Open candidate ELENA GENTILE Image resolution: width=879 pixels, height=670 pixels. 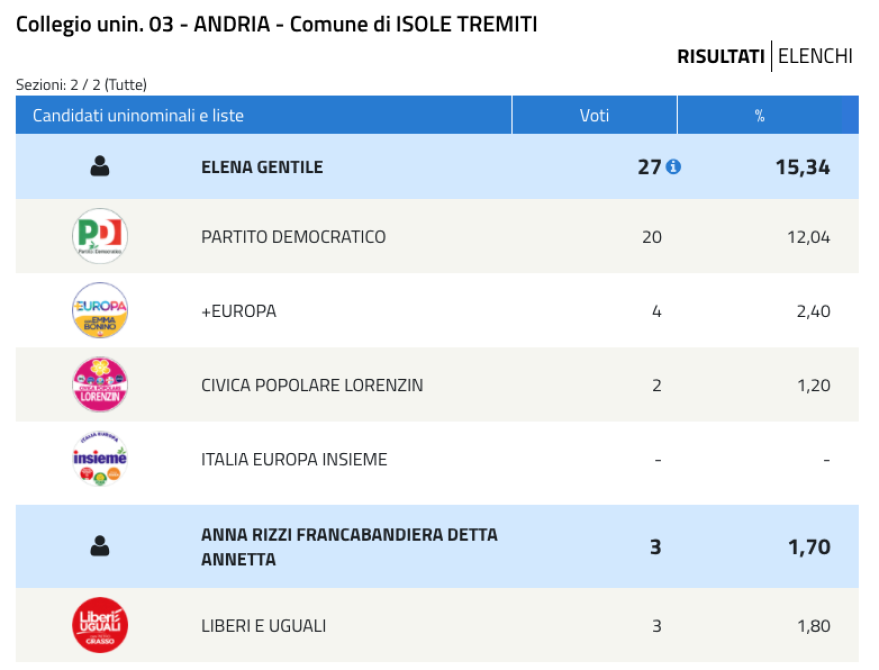tap(262, 167)
